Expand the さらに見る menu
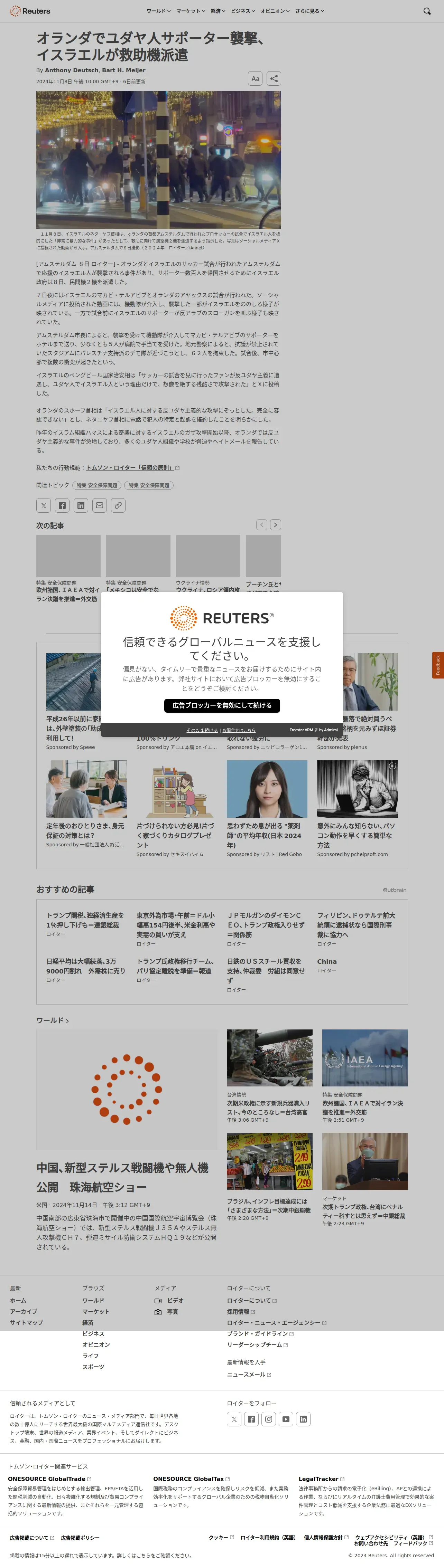 [x=309, y=11]
